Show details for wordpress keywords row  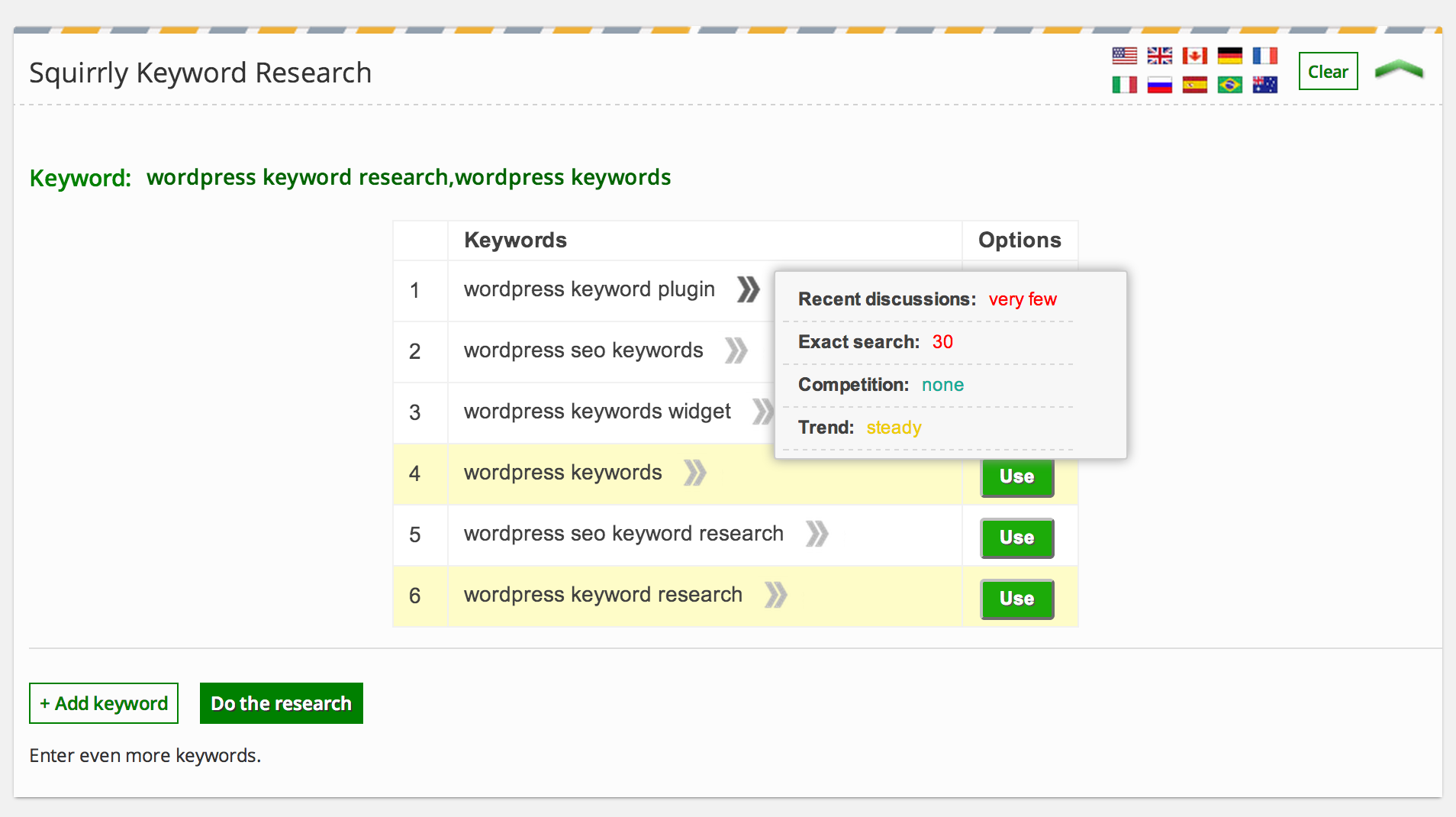click(694, 473)
